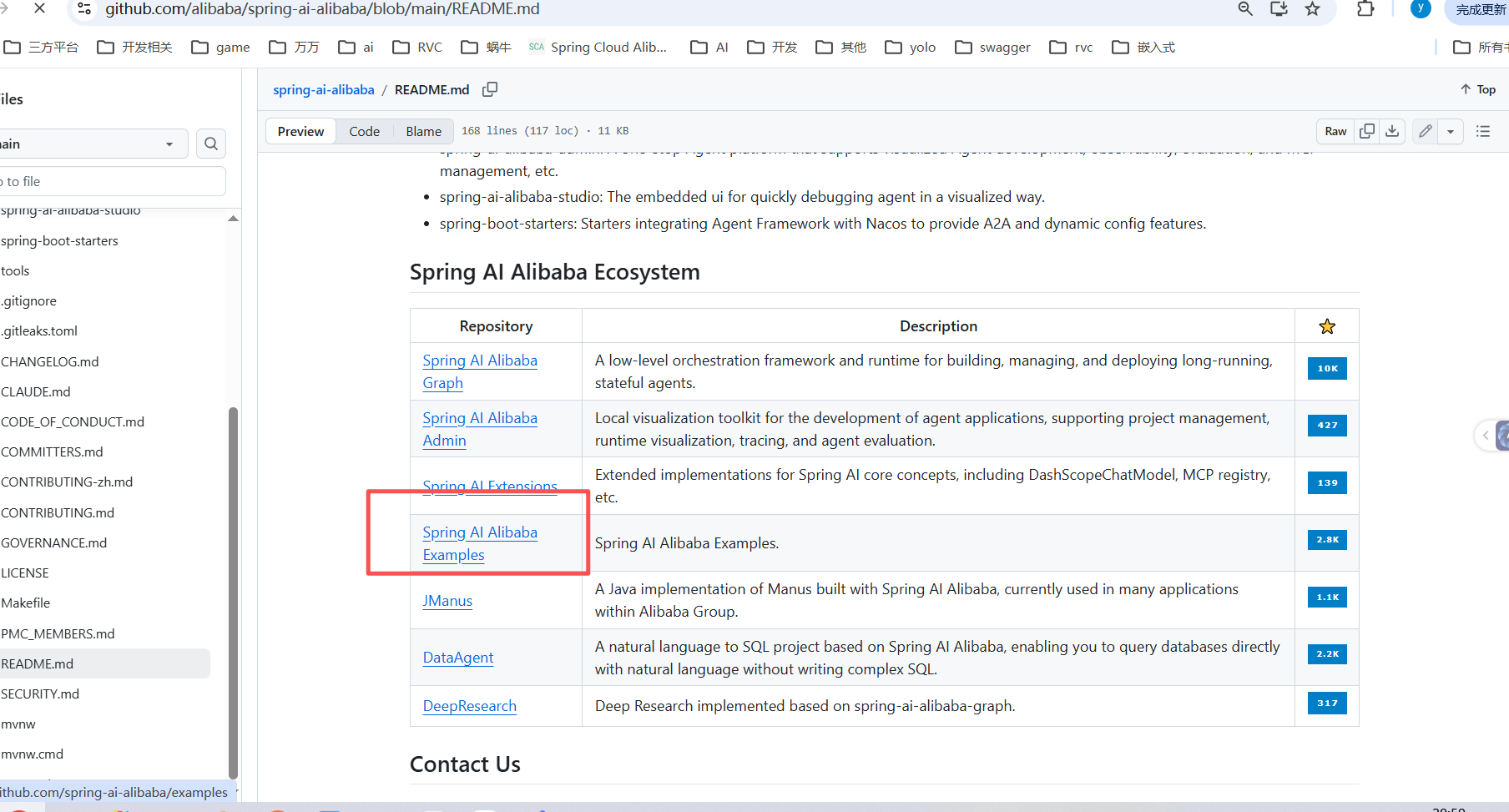Screen dimensions: 1509x812
Task: Select COMMITTERS.md in file tree
Action: coord(53,451)
